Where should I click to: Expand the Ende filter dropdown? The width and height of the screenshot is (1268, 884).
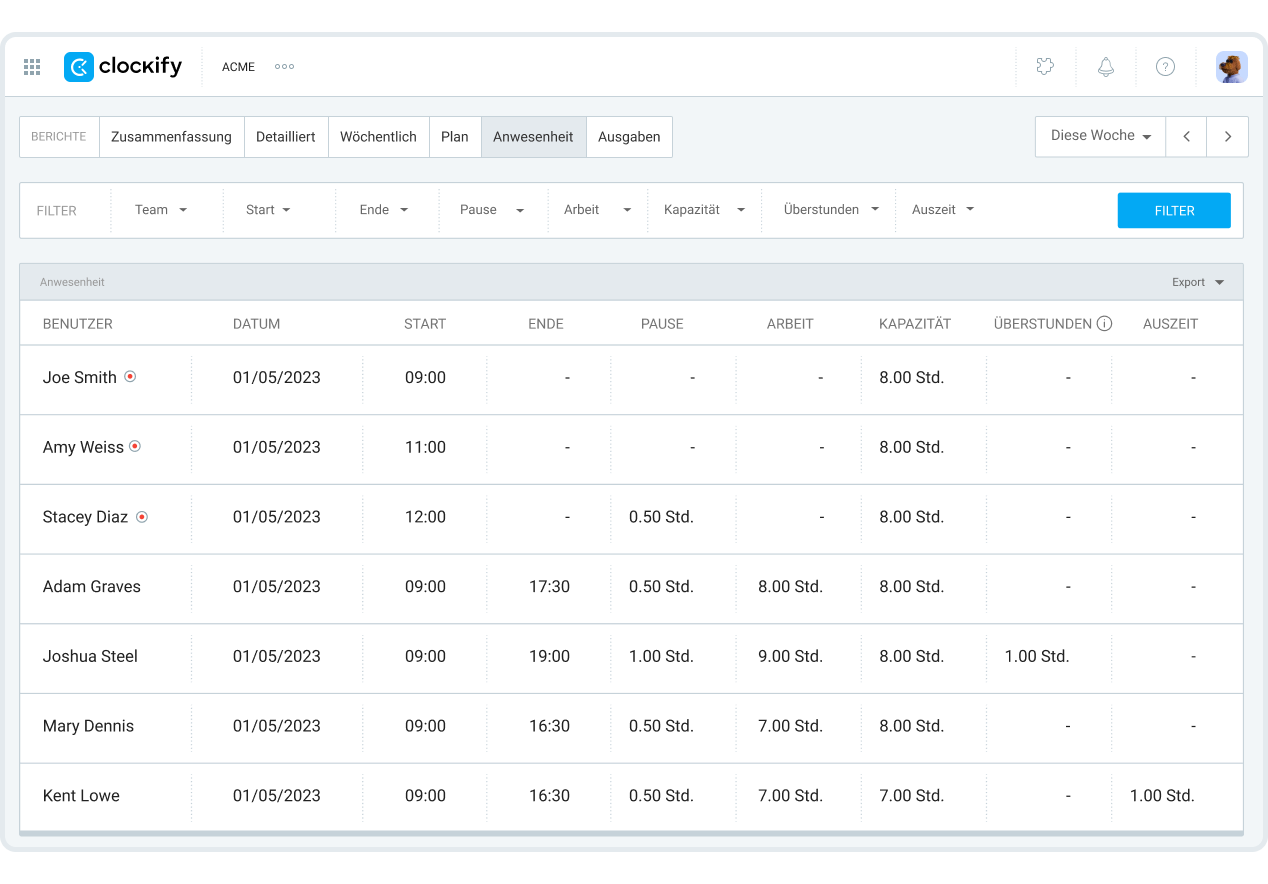384,210
